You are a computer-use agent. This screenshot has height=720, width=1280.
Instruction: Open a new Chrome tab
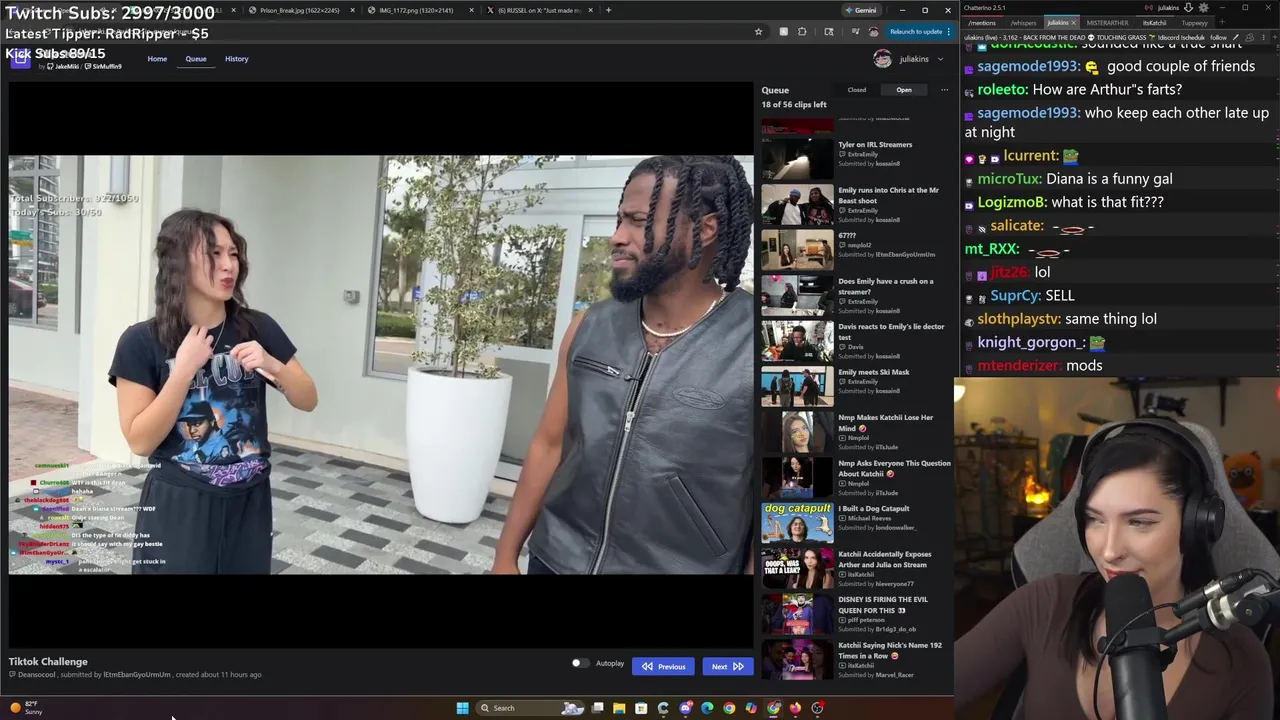click(x=608, y=10)
